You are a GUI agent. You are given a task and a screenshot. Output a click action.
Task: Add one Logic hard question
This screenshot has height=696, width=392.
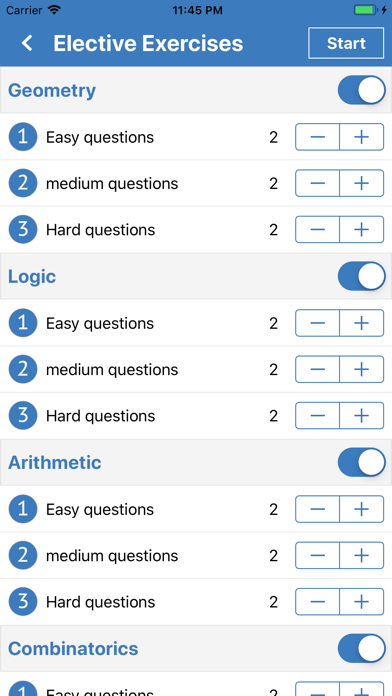point(362,415)
